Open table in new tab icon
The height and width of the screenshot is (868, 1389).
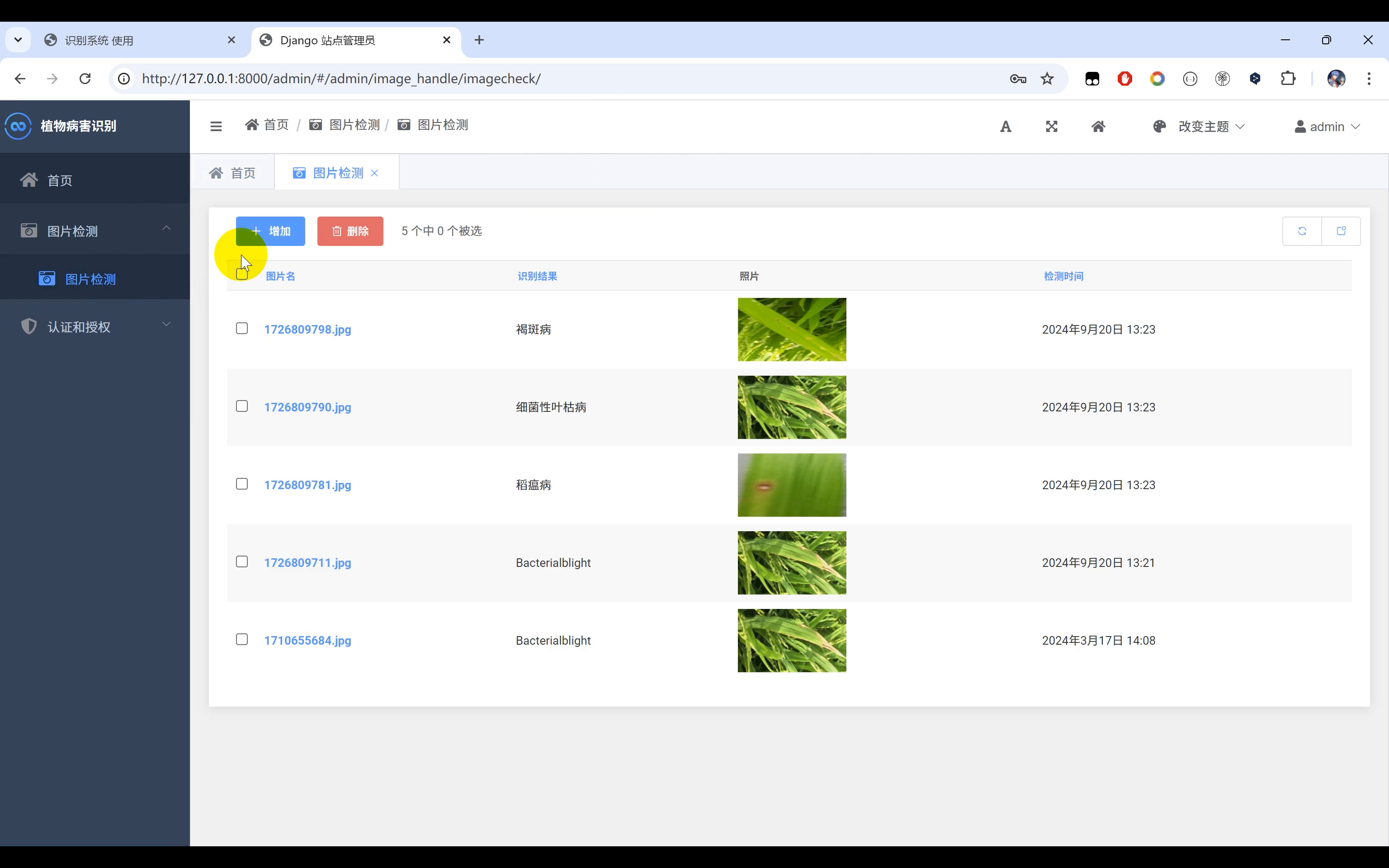point(1342,231)
